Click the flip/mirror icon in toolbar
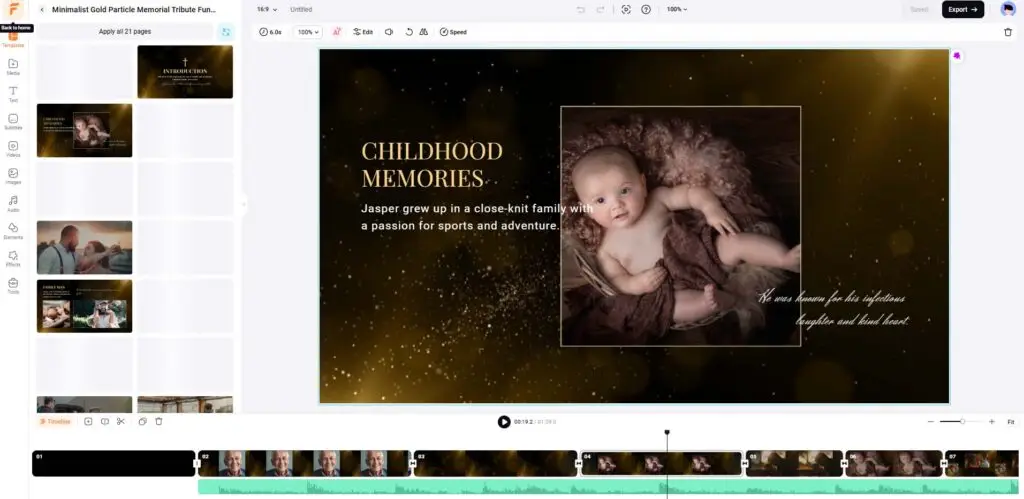This screenshot has width=1024, height=499. 424,32
